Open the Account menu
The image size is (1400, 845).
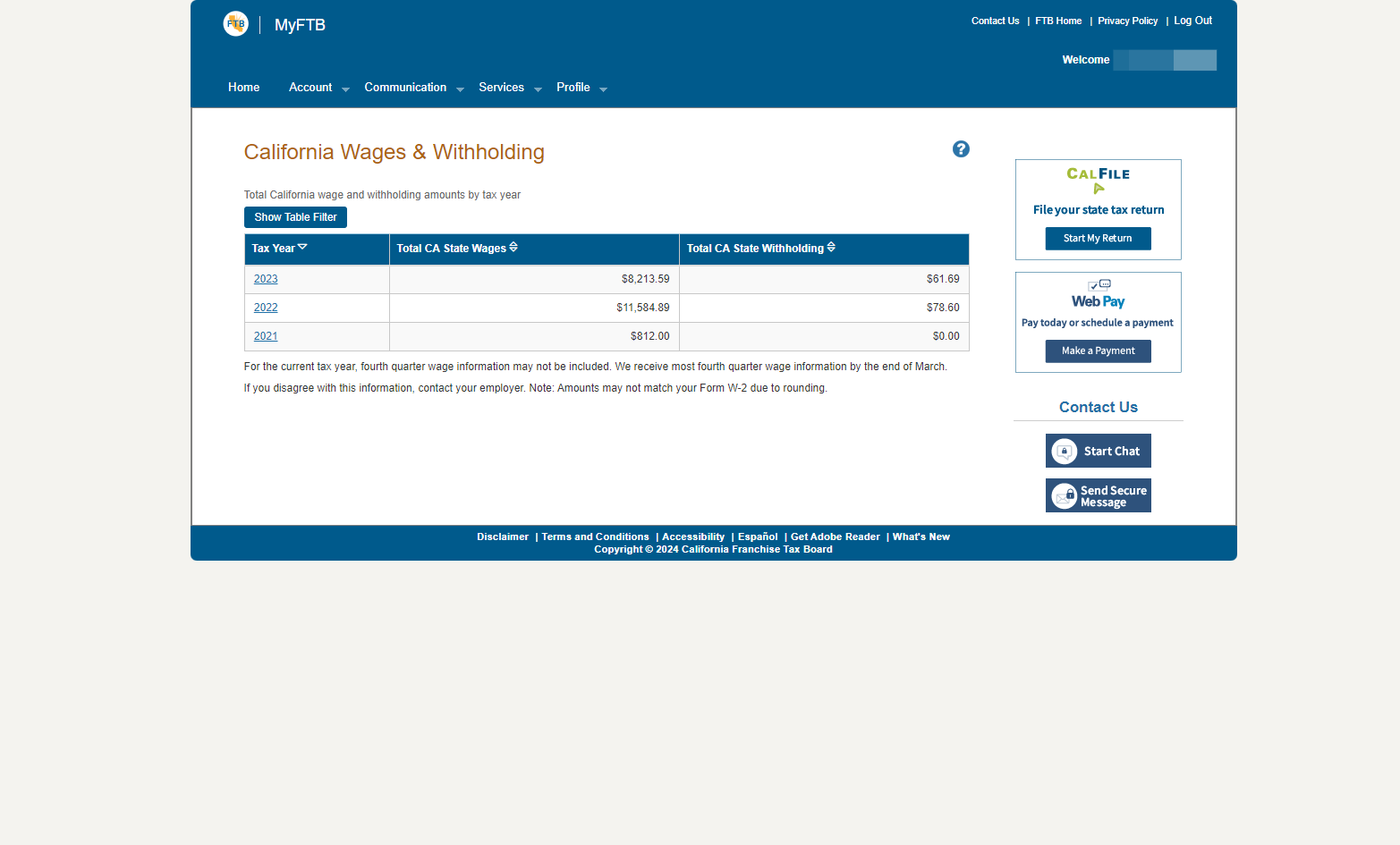pos(310,88)
